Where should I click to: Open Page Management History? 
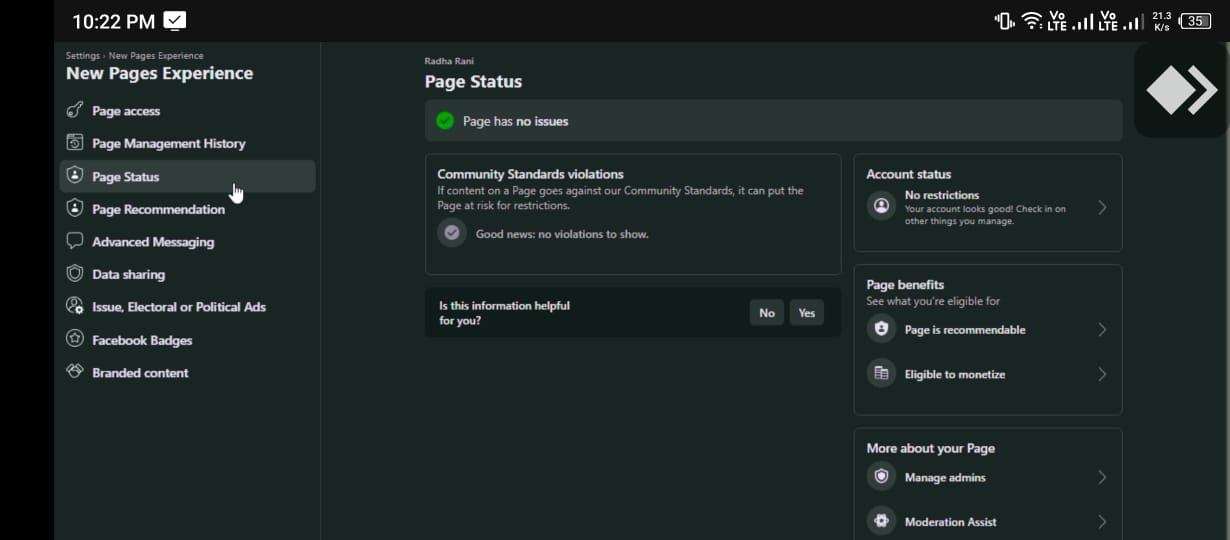pos(188,144)
